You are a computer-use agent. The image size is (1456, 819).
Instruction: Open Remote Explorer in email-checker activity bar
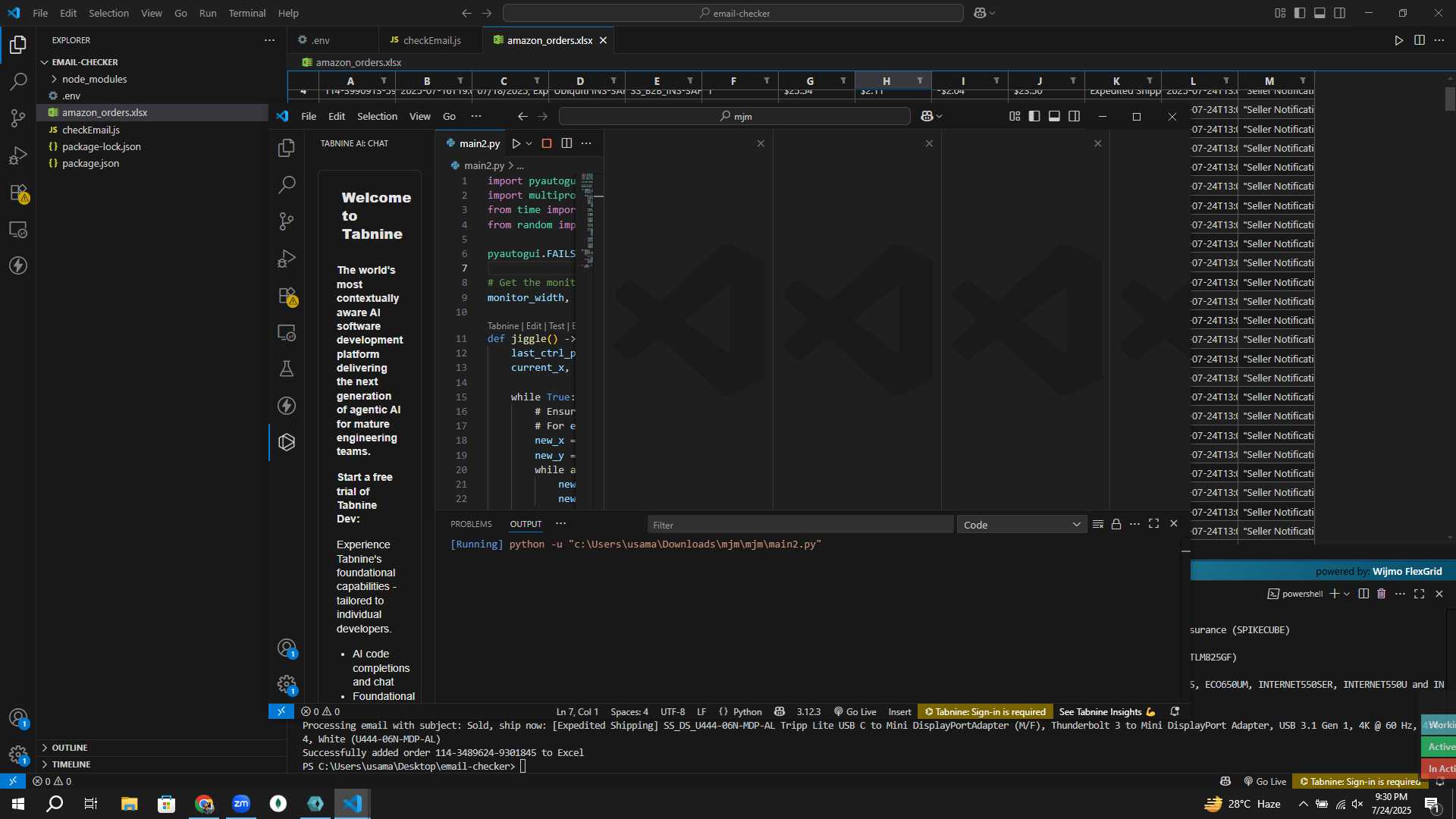[18, 229]
